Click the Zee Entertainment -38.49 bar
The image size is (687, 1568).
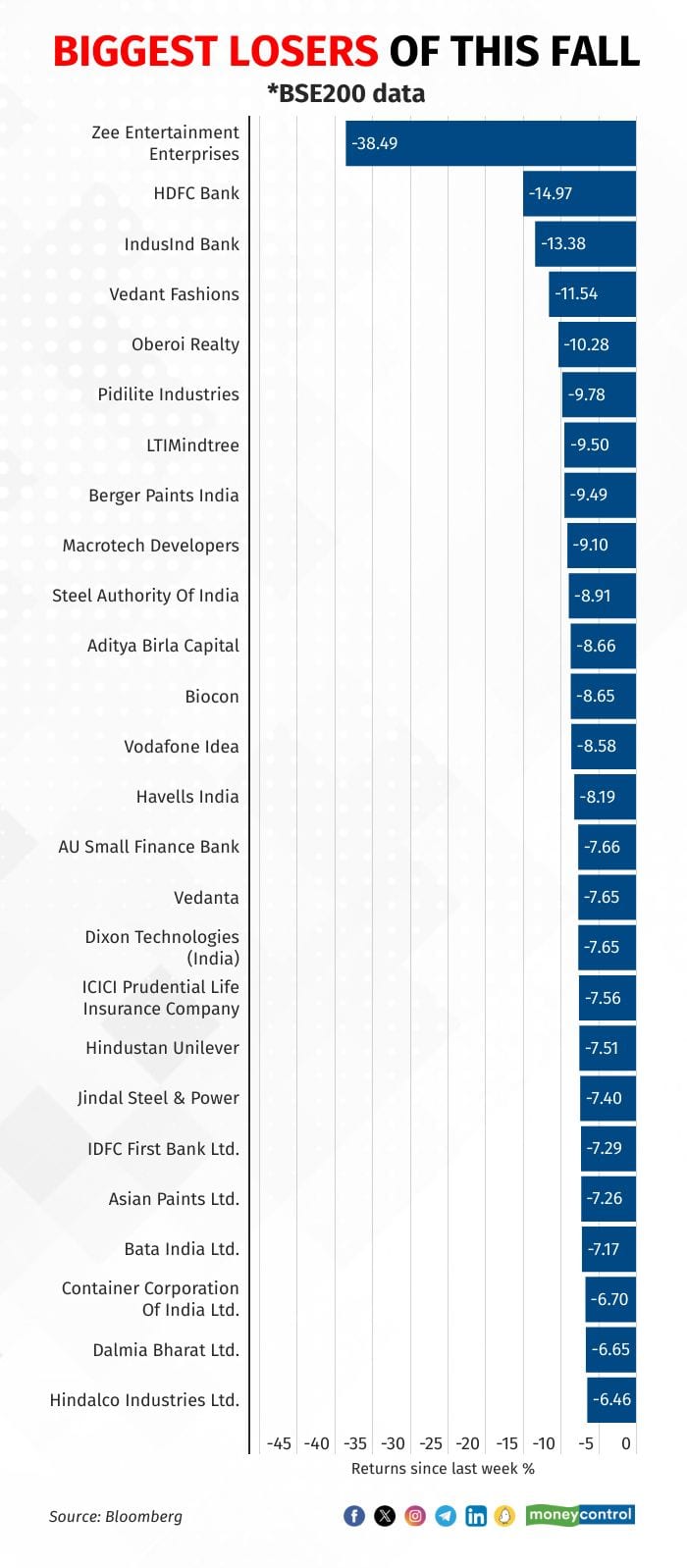click(490, 143)
